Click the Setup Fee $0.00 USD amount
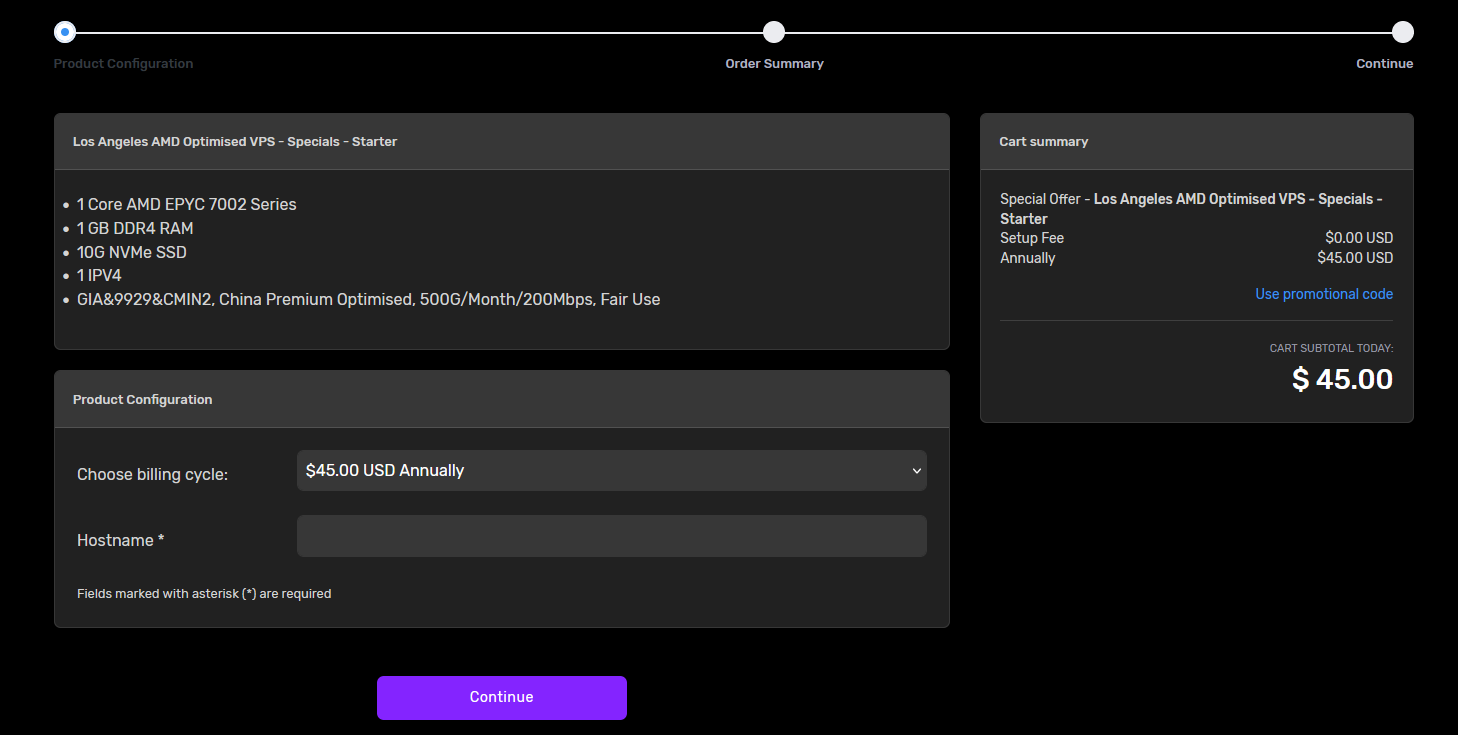 click(1358, 238)
